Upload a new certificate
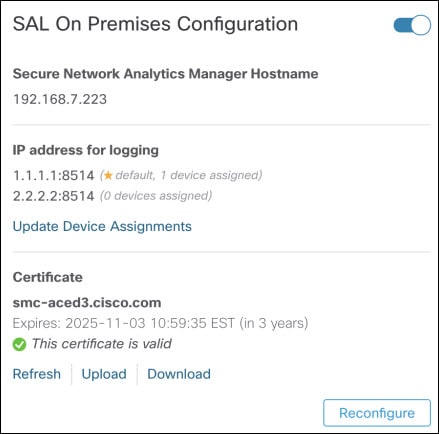Screen dimensions: 439x434 [x=104, y=374]
